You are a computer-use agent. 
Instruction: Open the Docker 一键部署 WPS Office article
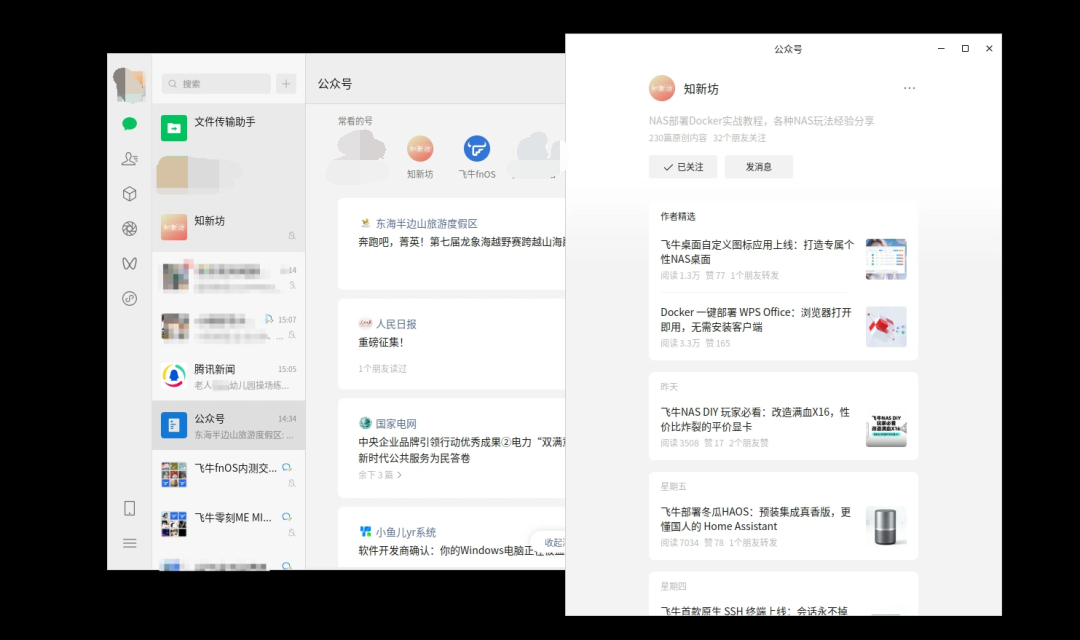[756, 320]
